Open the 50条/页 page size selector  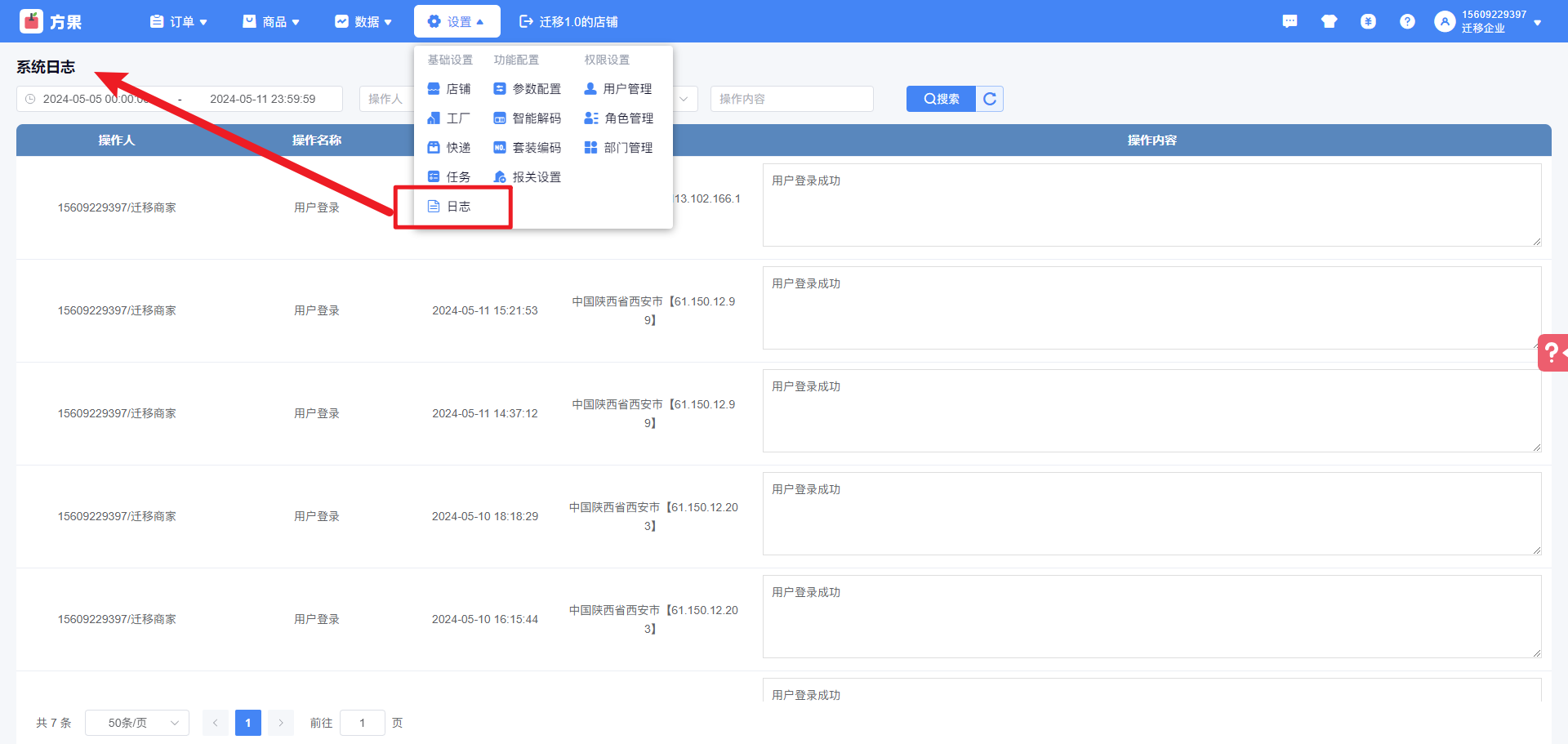pyautogui.click(x=137, y=723)
